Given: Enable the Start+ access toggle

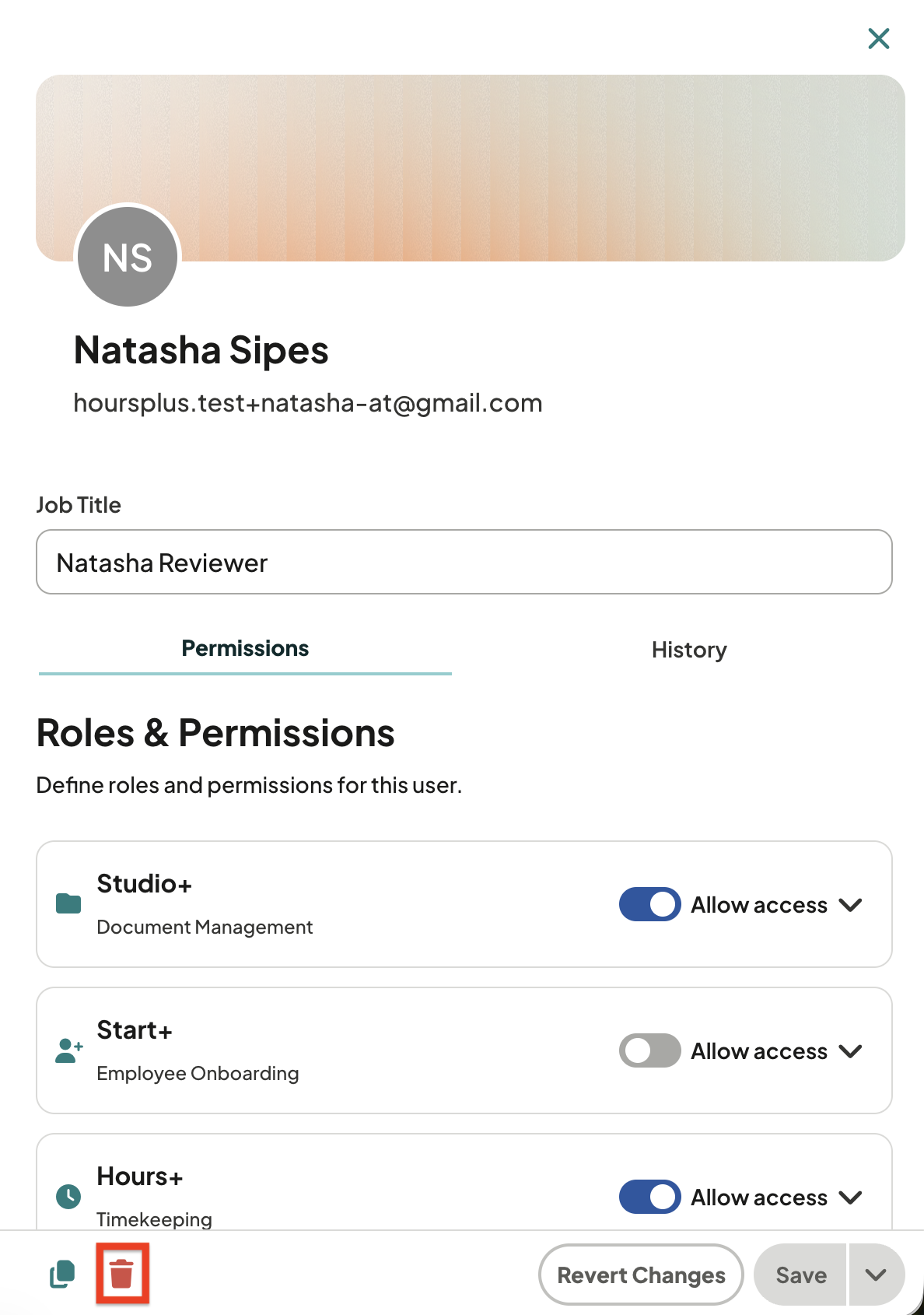Looking at the screenshot, I should [x=650, y=1050].
